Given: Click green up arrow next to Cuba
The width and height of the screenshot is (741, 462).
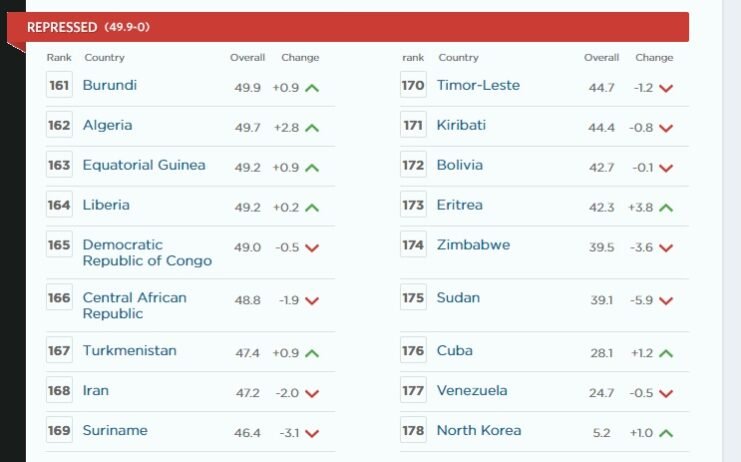Looking at the screenshot, I should [666, 354].
